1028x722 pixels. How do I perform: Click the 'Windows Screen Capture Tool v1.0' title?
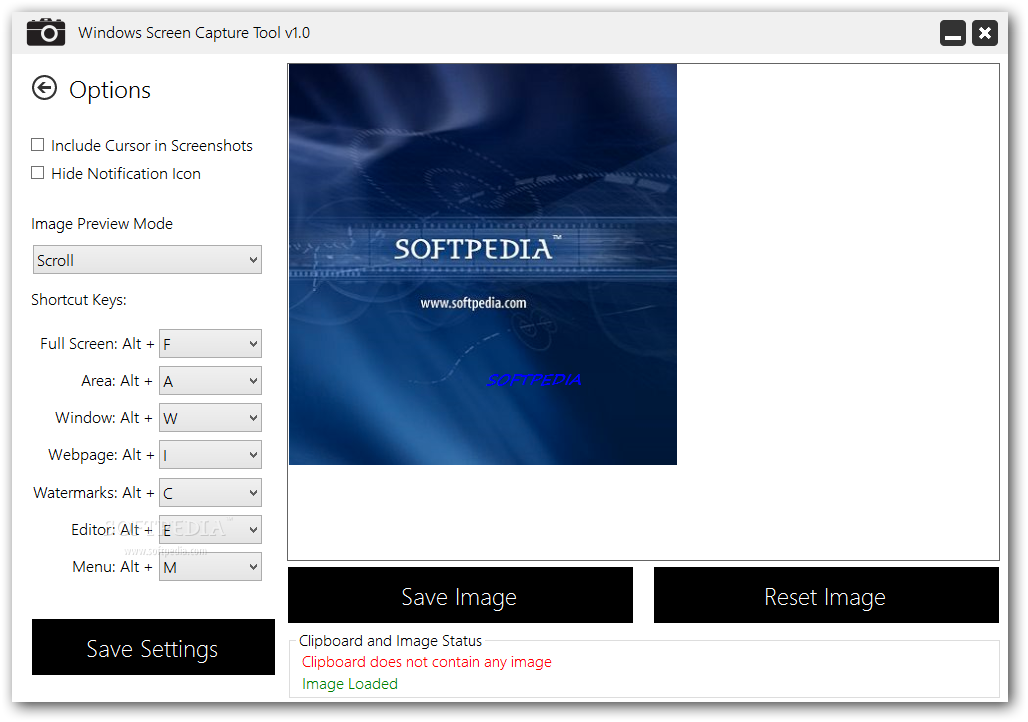pos(194,33)
